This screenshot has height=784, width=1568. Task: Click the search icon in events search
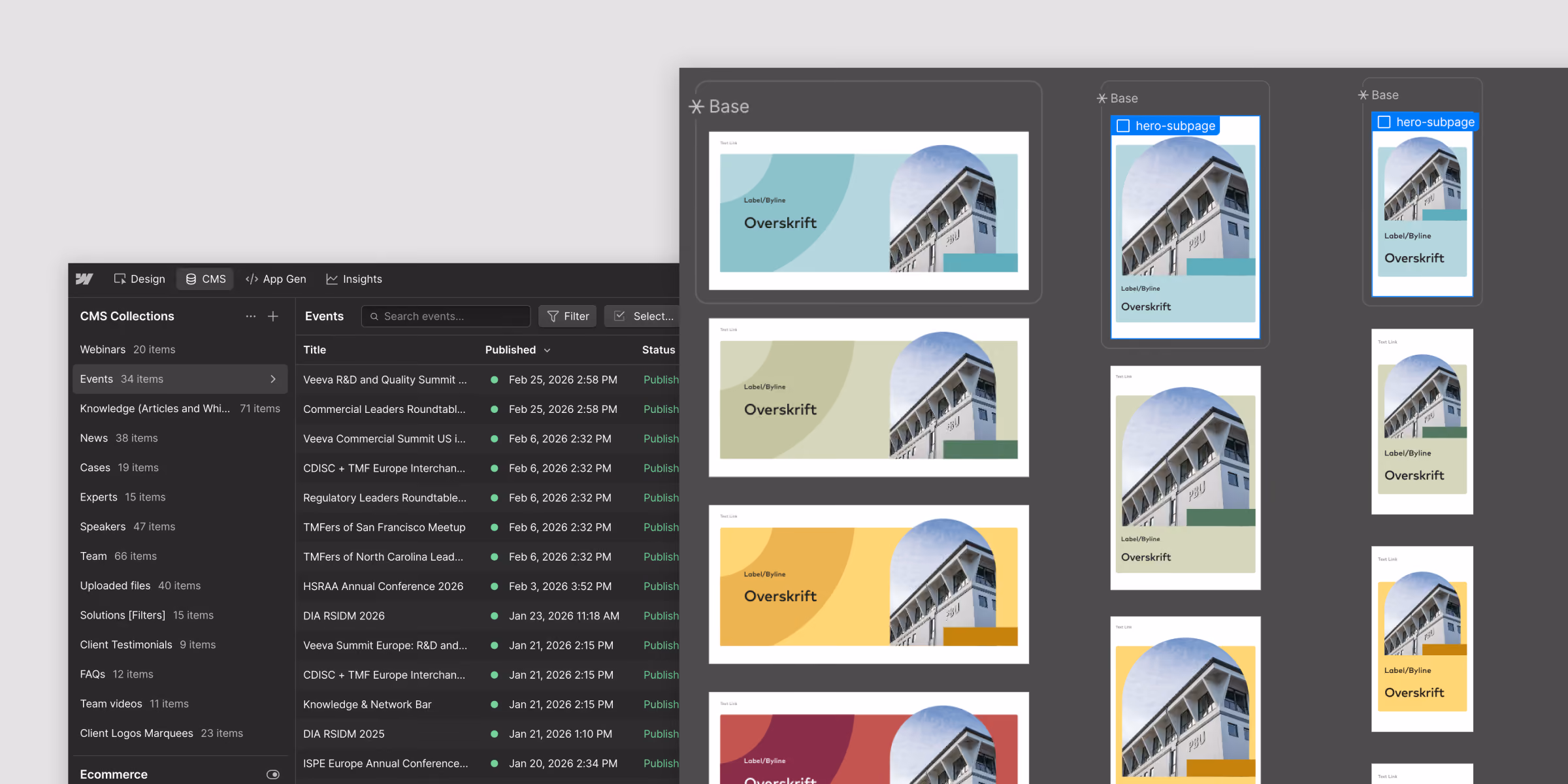pos(374,316)
